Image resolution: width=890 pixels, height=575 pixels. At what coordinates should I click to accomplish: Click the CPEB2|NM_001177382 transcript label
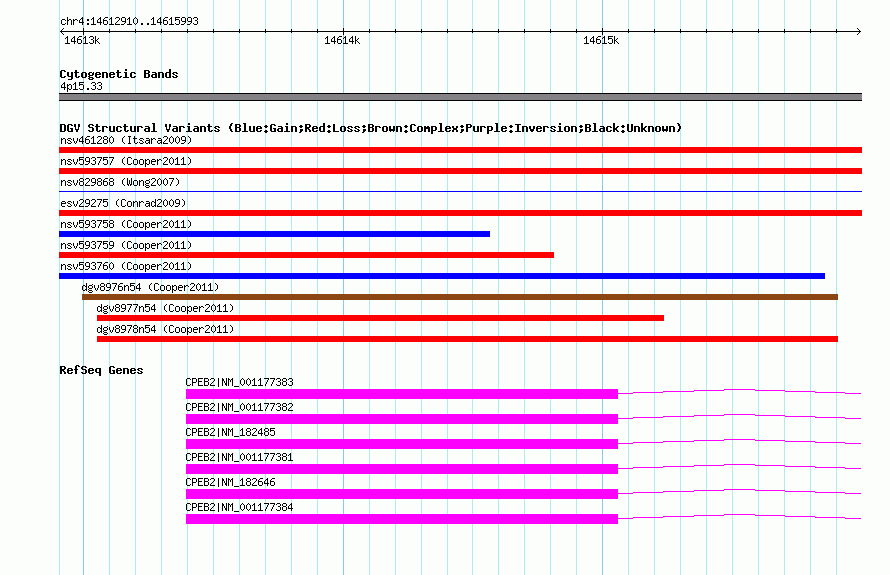(x=240, y=408)
